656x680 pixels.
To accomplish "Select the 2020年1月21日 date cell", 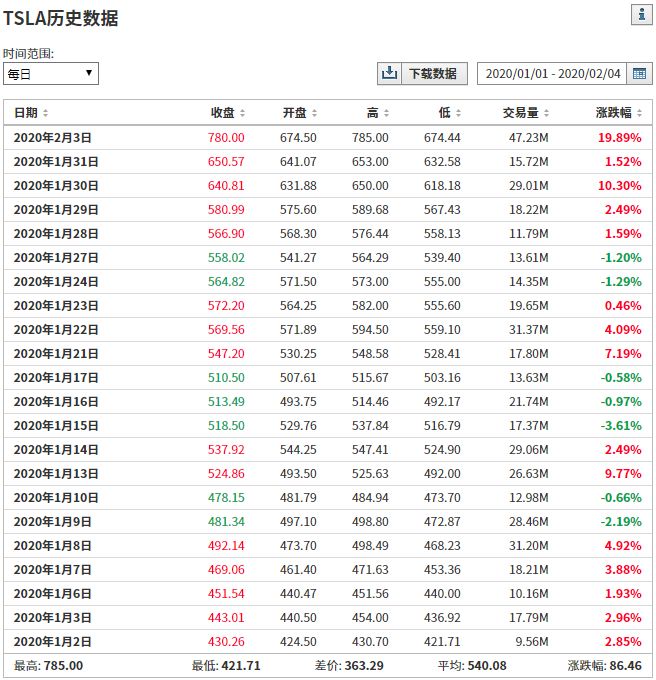I will pyautogui.click(x=56, y=354).
